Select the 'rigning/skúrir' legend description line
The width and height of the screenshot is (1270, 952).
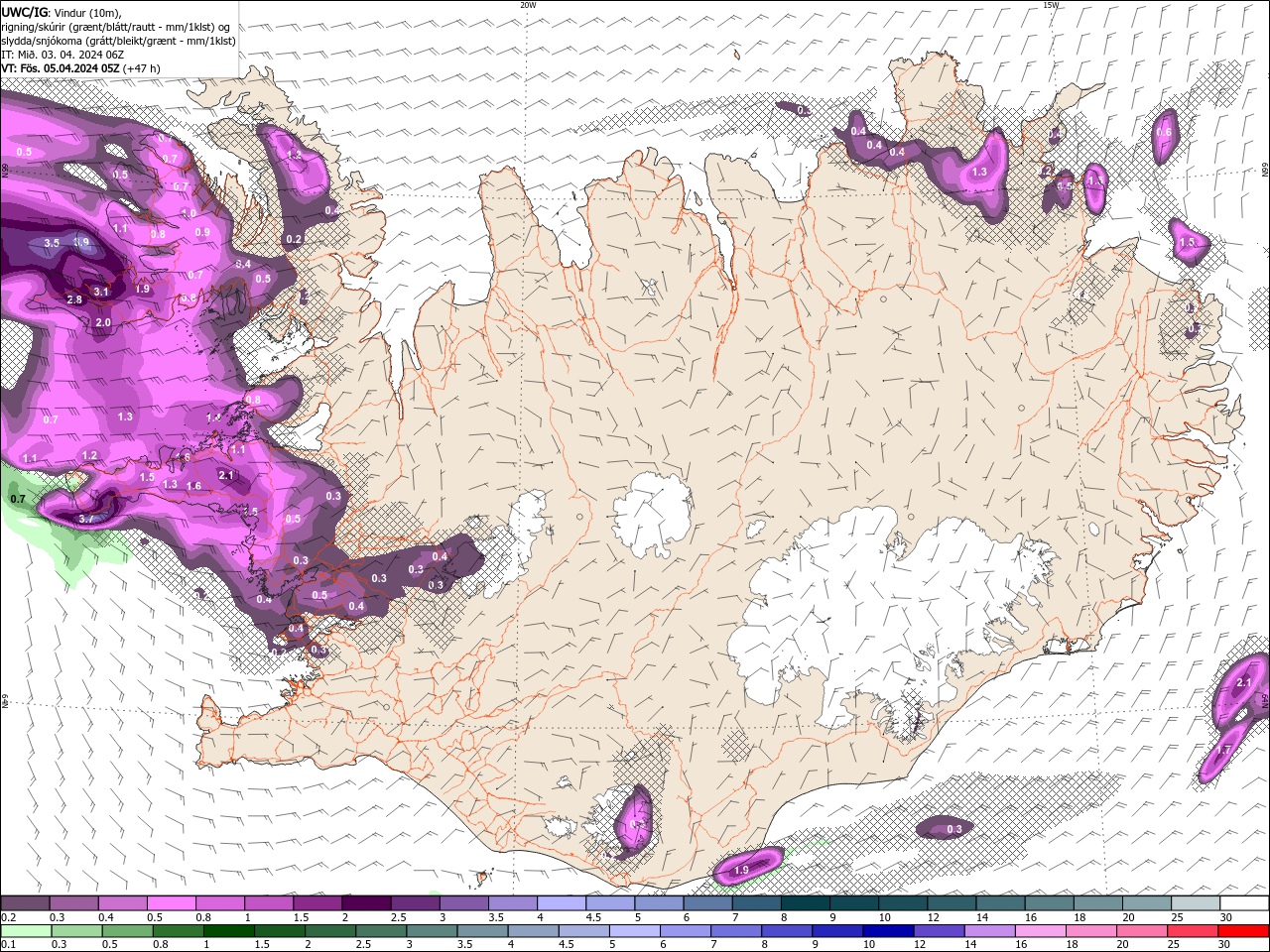click(x=116, y=27)
